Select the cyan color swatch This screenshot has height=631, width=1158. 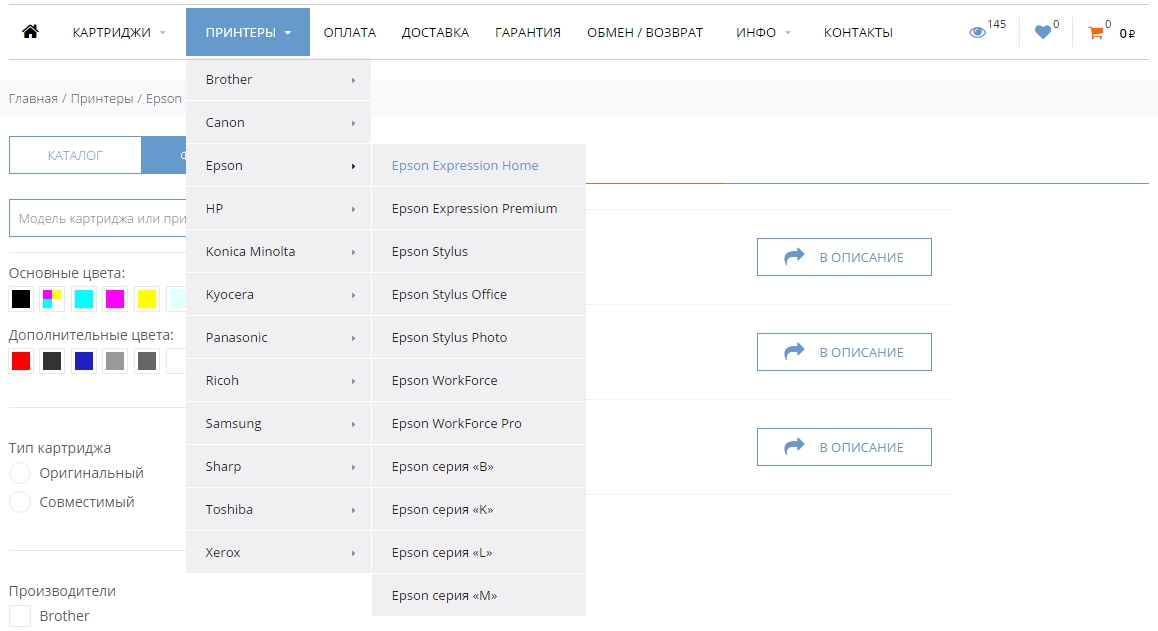pos(84,298)
